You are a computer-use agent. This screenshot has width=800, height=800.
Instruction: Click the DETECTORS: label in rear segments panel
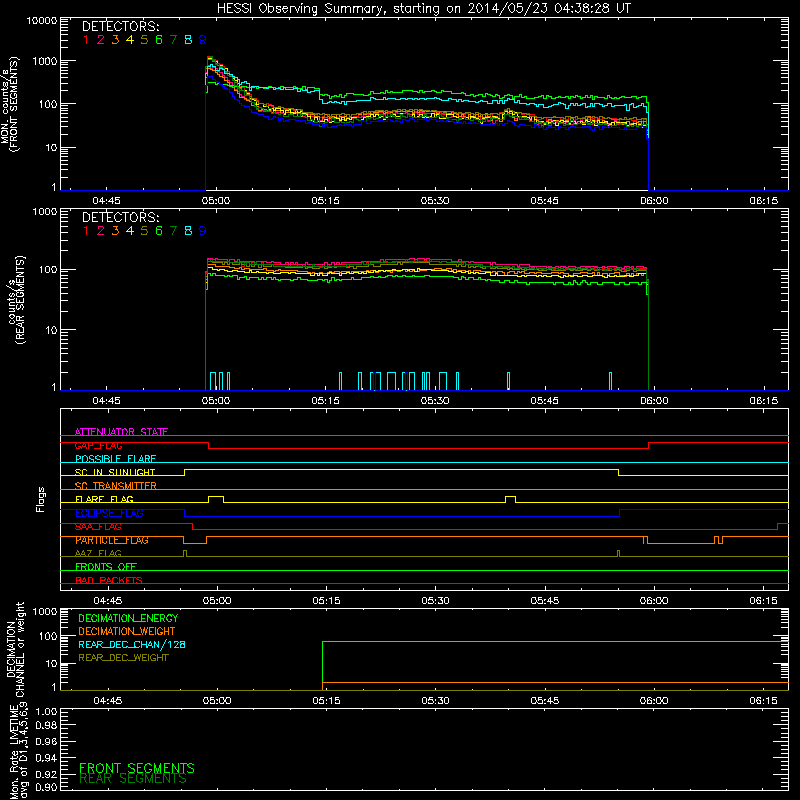pyautogui.click(x=120, y=218)
